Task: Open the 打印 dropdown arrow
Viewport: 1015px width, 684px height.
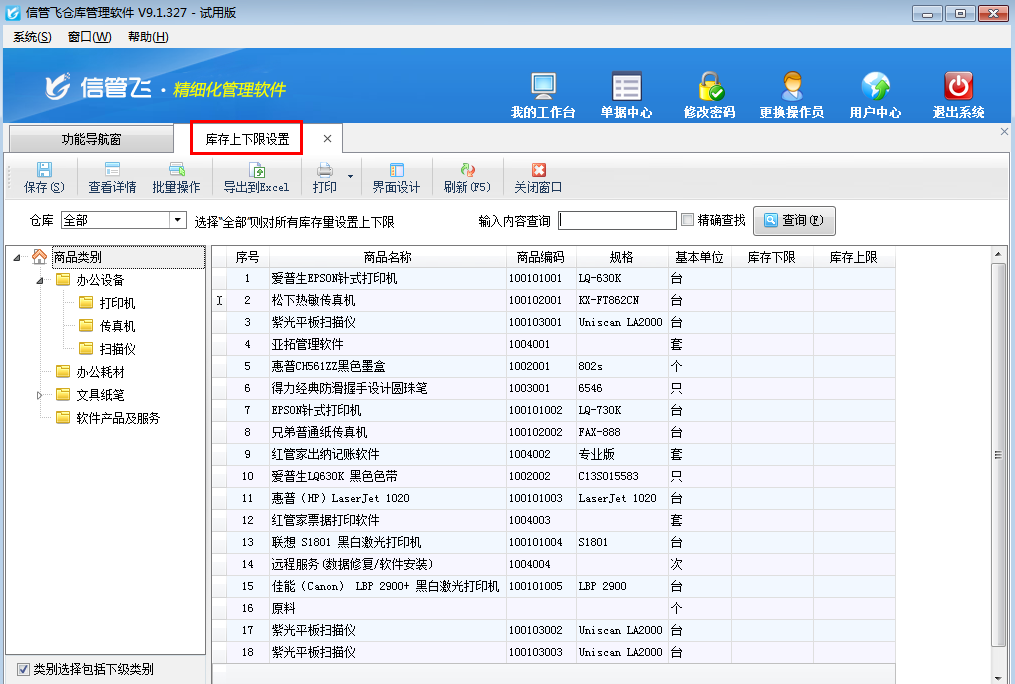Action: click(350, 177)
